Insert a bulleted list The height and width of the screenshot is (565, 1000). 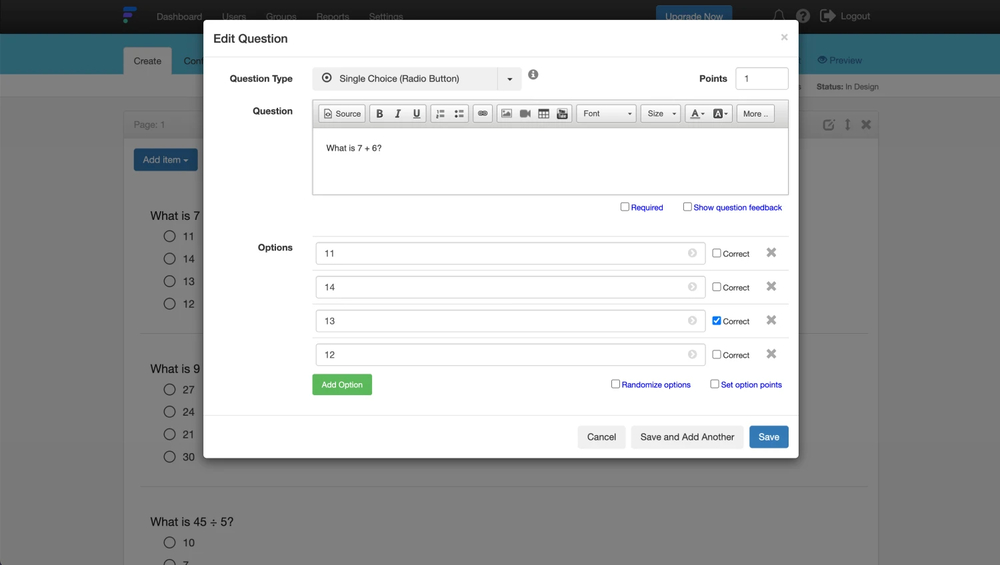click(459, 114)
